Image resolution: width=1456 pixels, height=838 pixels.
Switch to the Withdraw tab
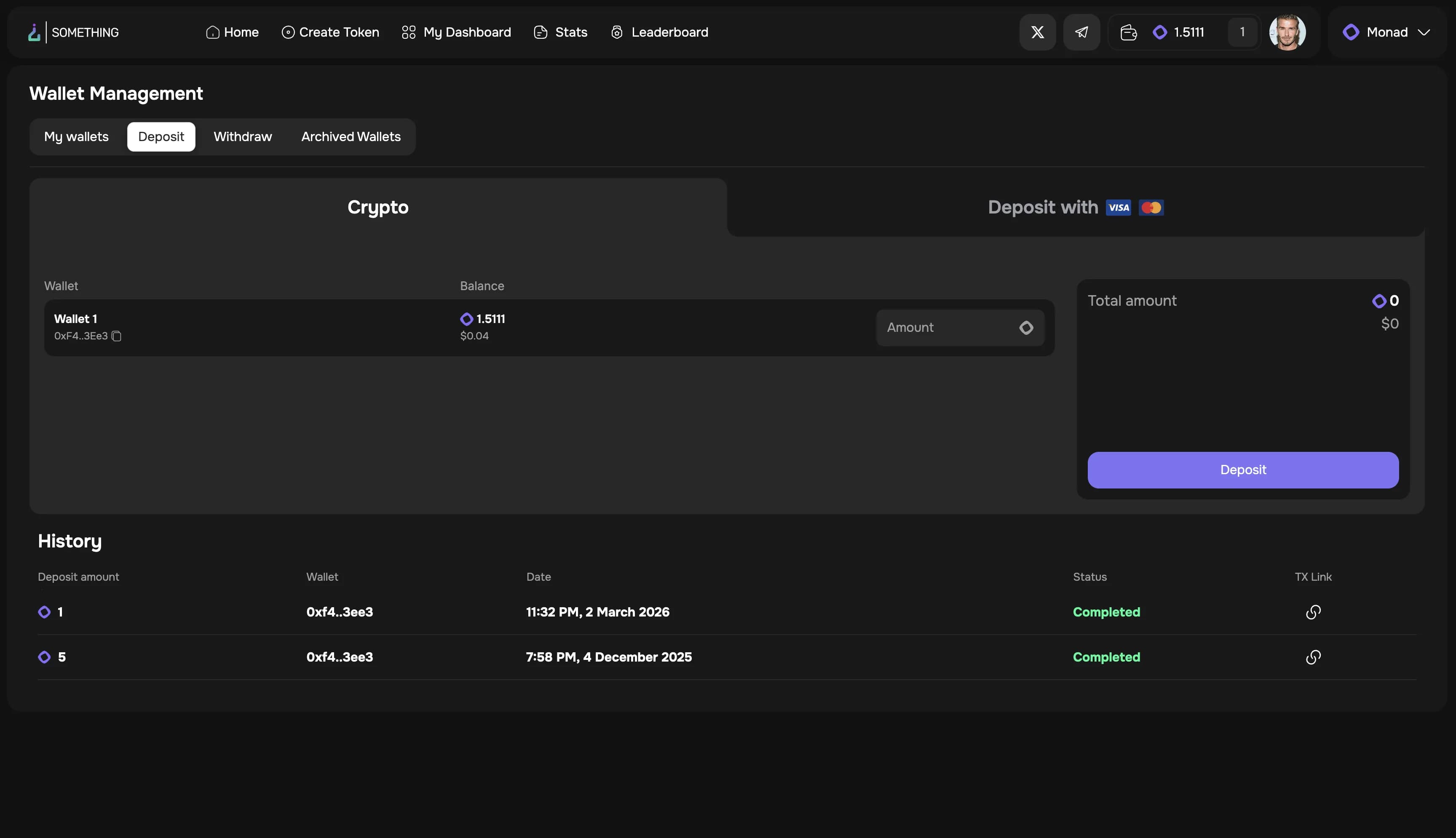tap(242, 136)
